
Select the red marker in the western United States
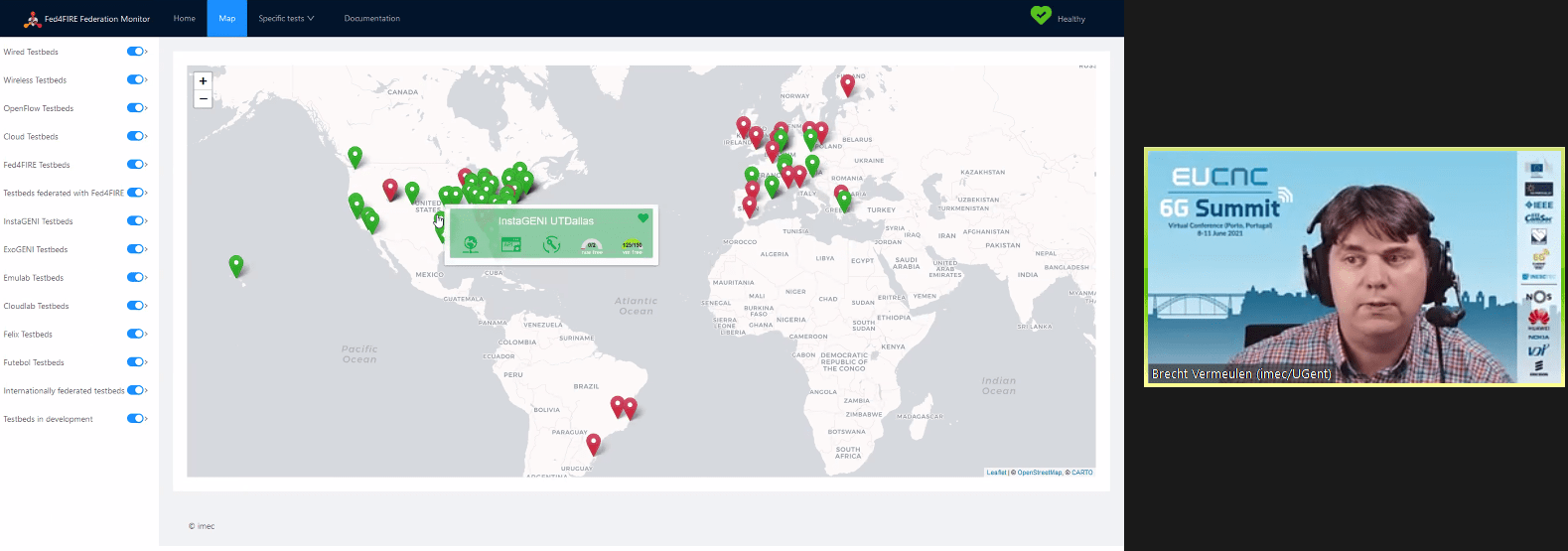click(390, 189)
